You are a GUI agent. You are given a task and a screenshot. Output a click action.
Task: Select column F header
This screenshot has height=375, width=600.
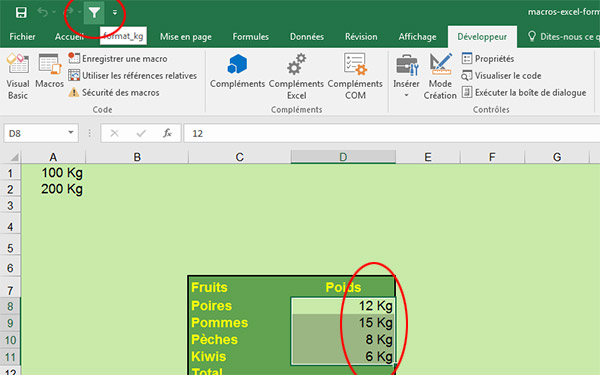[492, 157]
